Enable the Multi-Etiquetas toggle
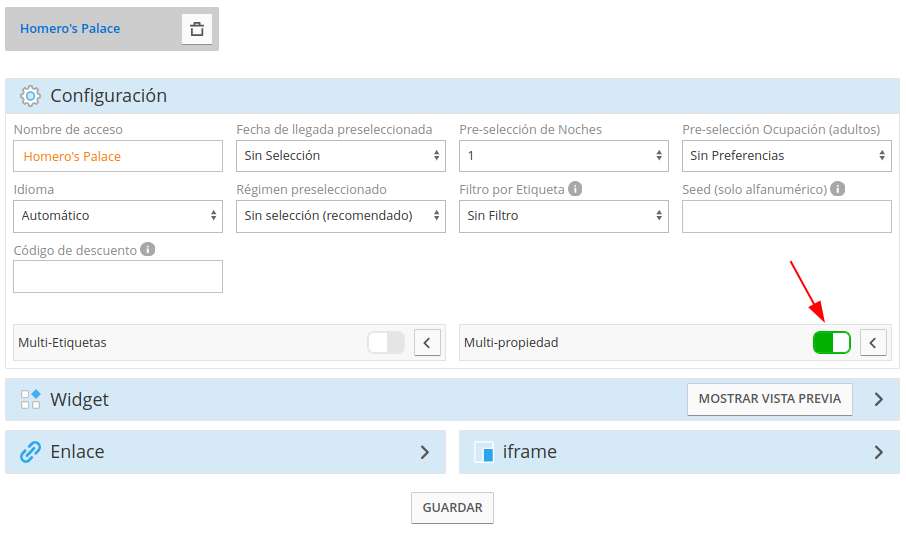906x535 pixels. [386, 343]
